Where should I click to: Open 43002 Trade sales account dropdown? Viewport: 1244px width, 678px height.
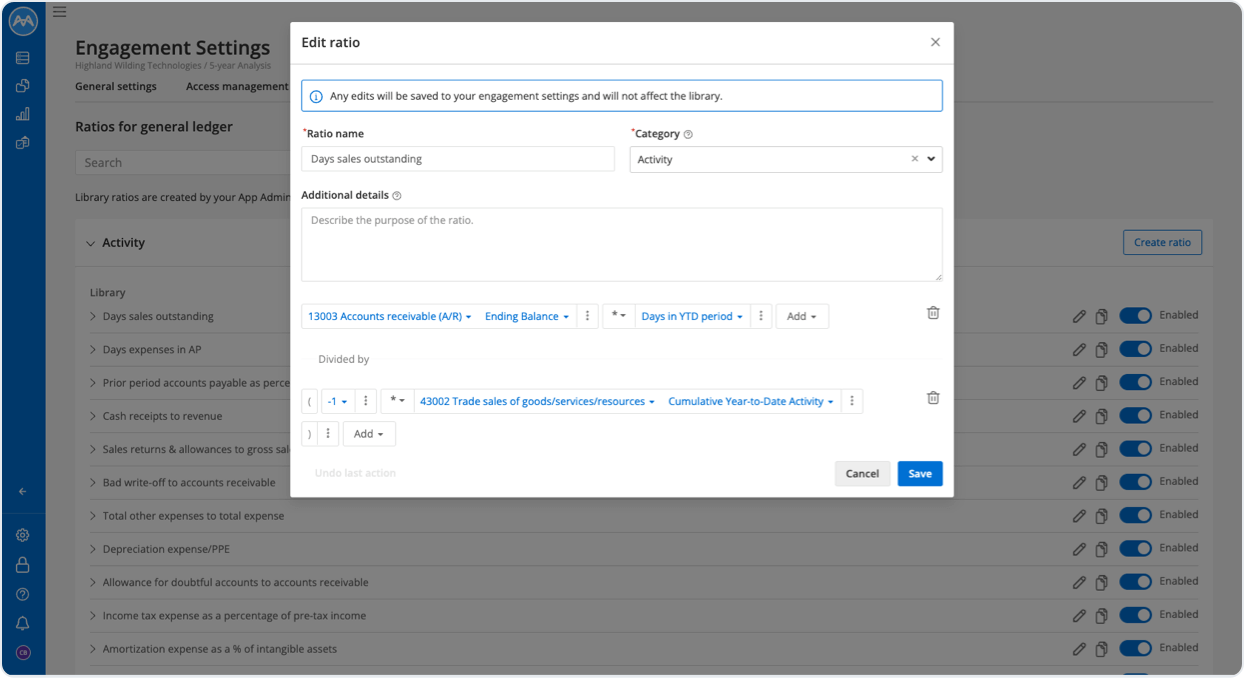(x=537, y=401)
